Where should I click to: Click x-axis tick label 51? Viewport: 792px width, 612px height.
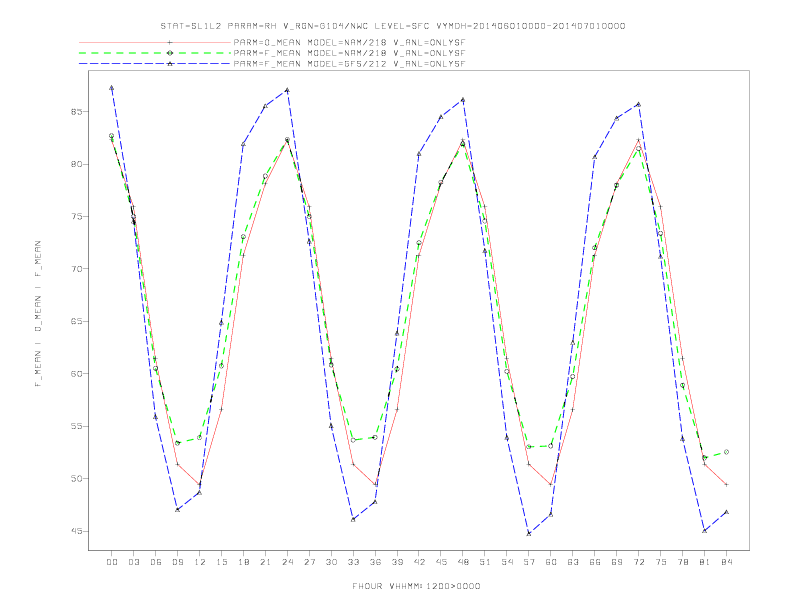coord(485,562)
